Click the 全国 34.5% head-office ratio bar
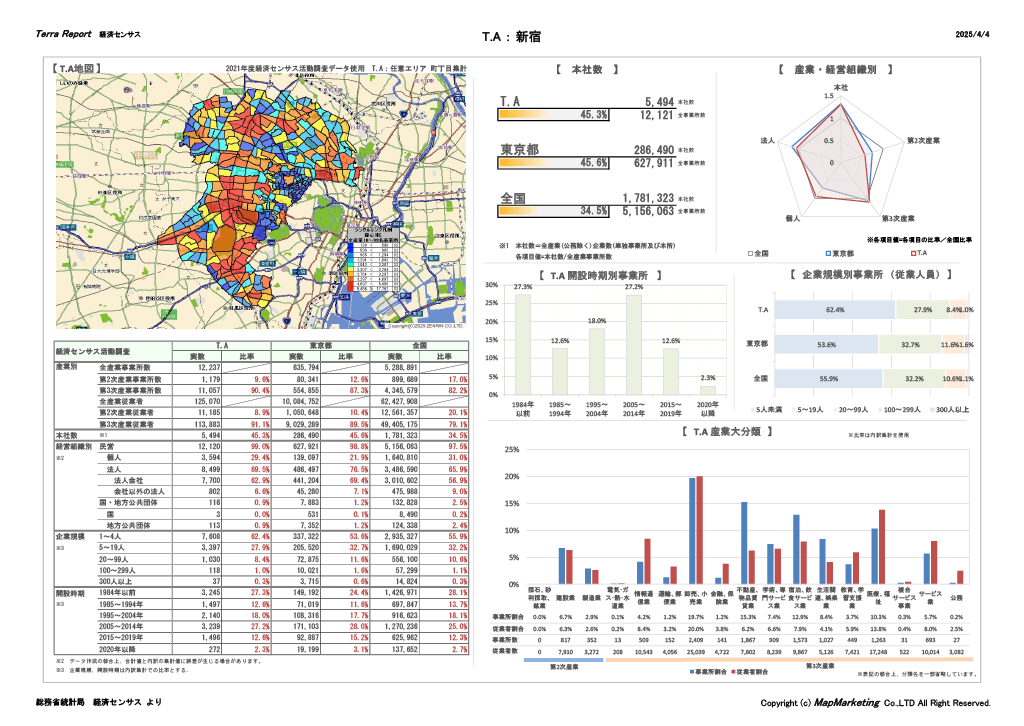This screenshot has width=1024, height=726. tap(553, 212)
